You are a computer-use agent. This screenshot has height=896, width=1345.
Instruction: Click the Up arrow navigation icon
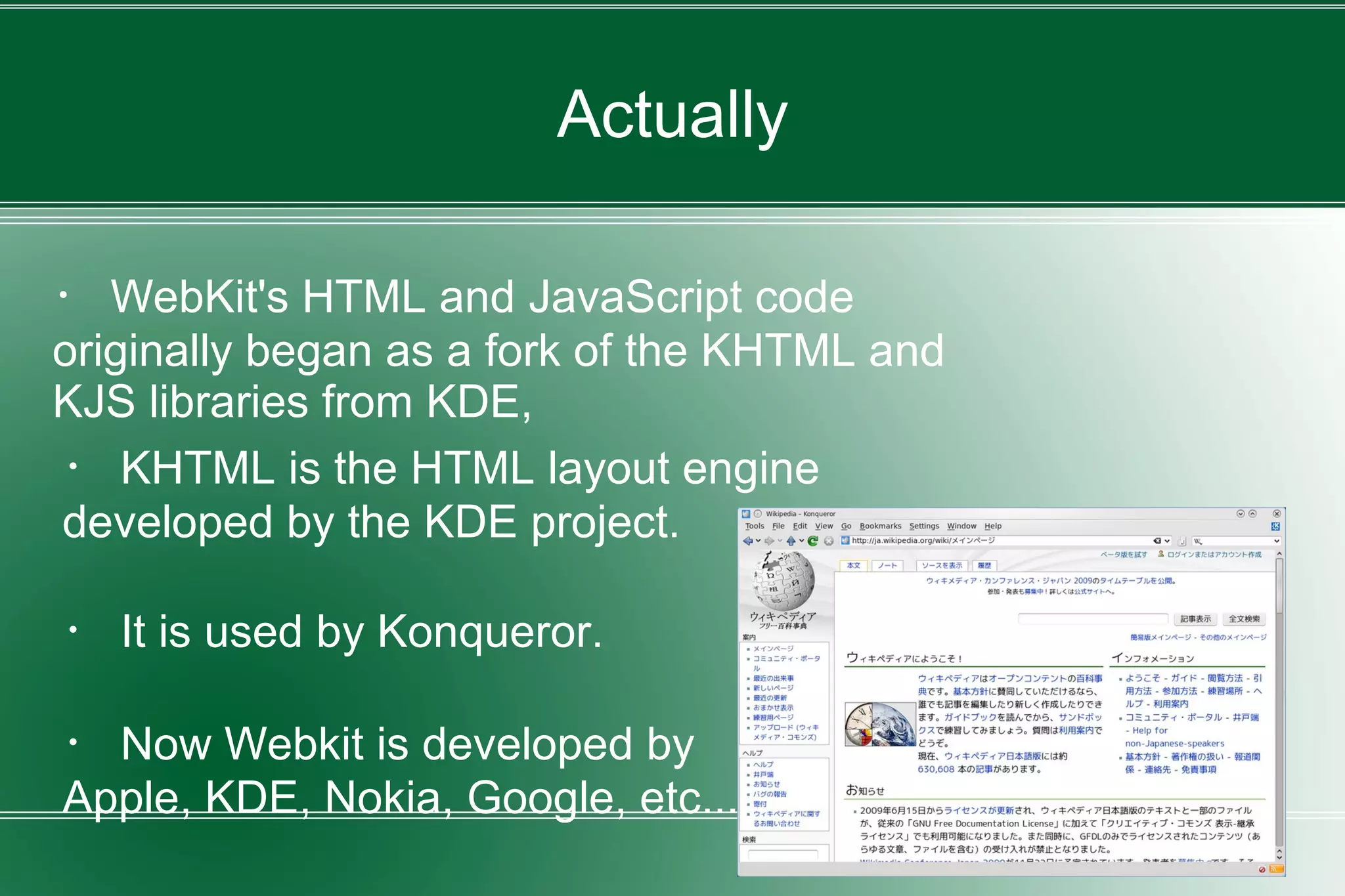(791, 541)
